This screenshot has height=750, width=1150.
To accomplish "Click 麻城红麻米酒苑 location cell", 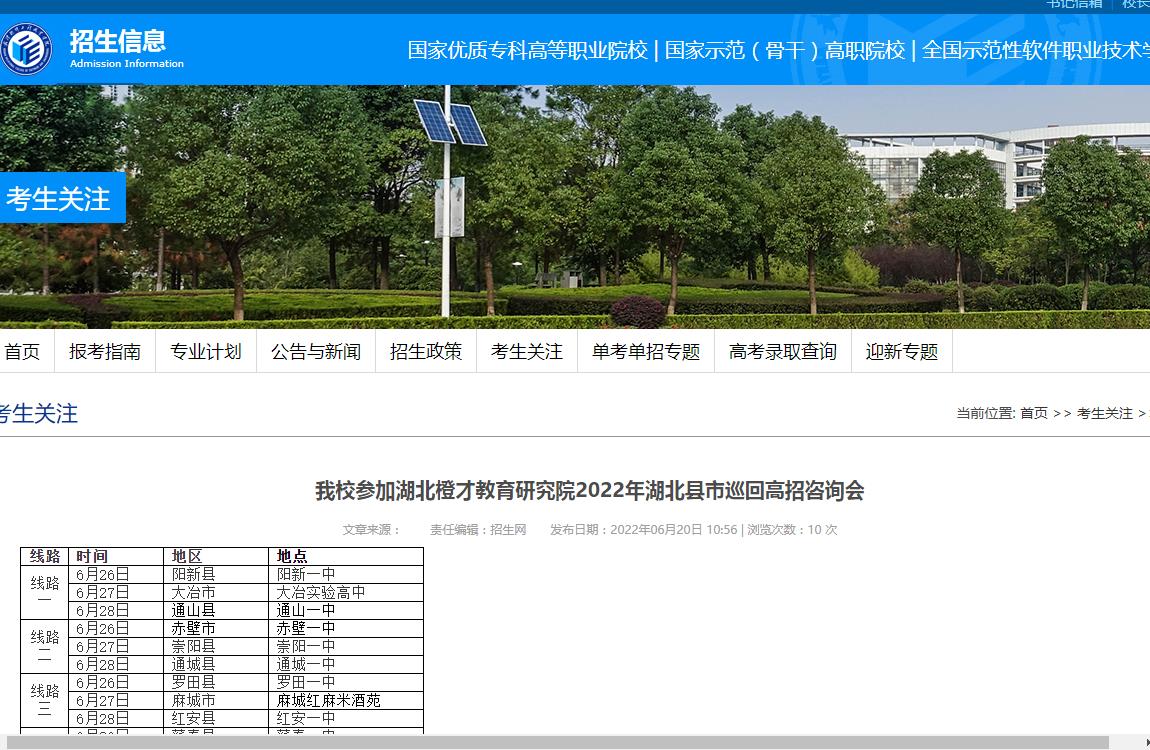I will pyautogui.click(x=346, y=700).
